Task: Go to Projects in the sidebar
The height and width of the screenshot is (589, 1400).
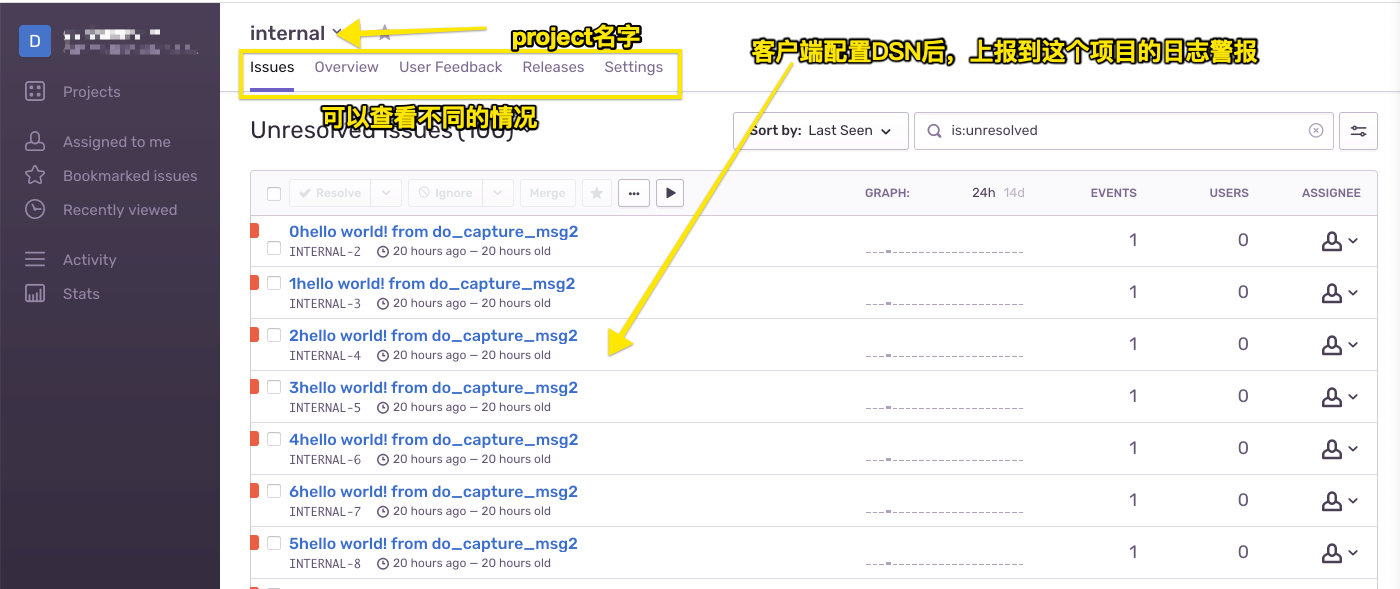Action: click(91, 92)
